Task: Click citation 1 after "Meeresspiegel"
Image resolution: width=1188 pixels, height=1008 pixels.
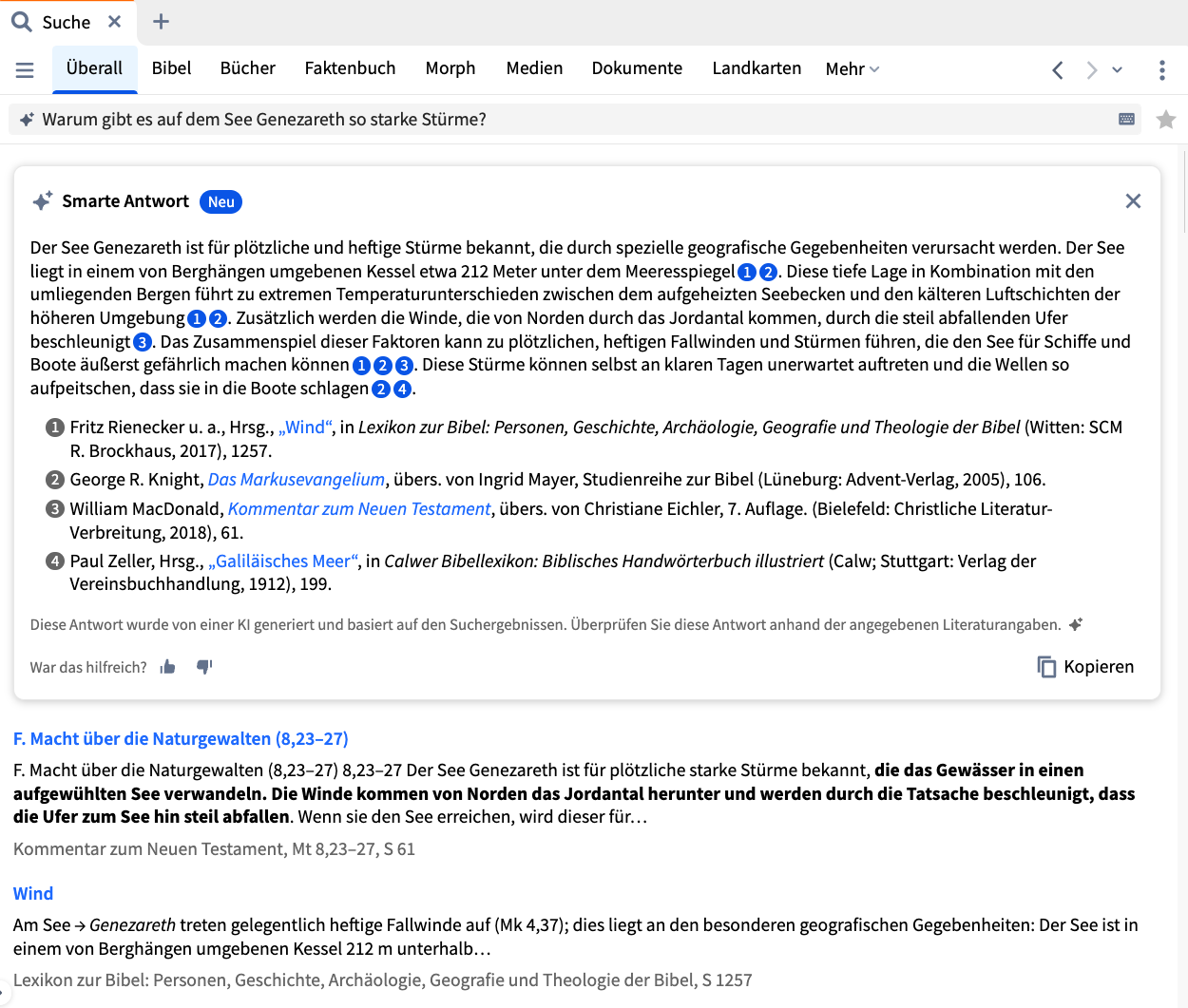Action: tap(747, 273)
